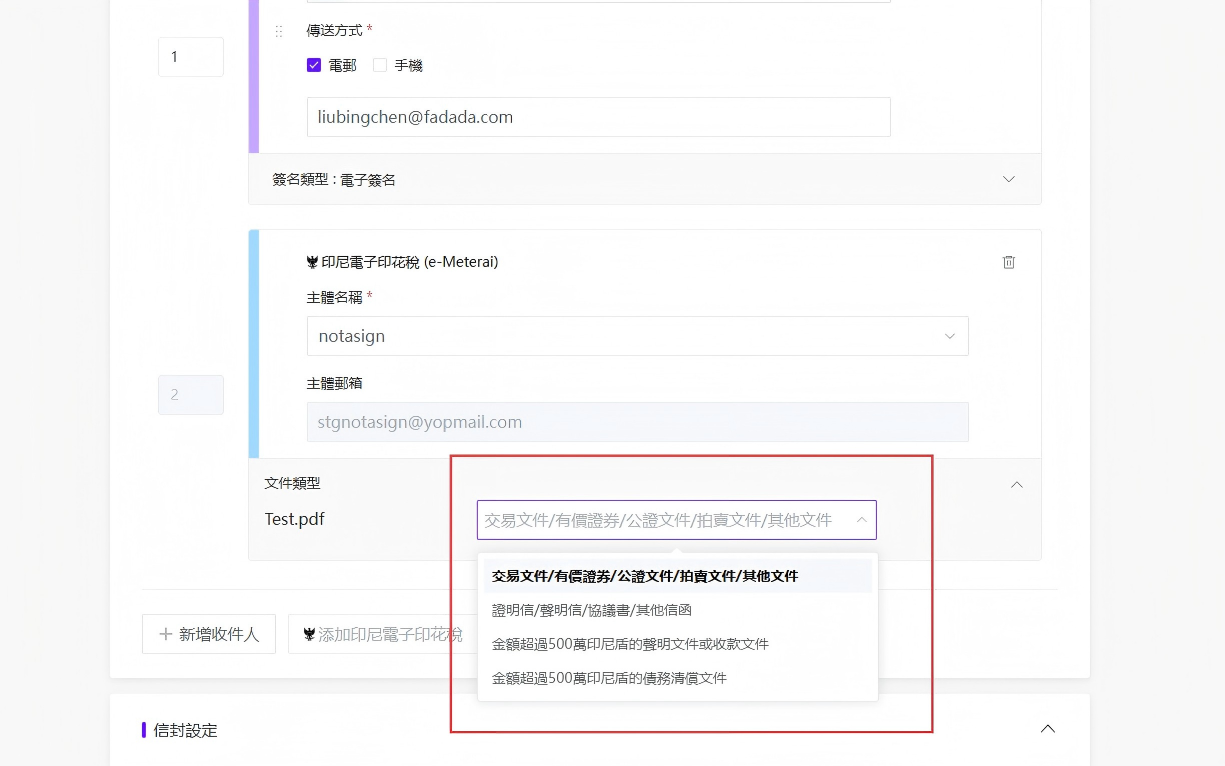The height and width of the screenshot is (766, 1225).
Task: Click garuda icon on 添加印尼電子印花稅 button
Action: pos(310,634)
